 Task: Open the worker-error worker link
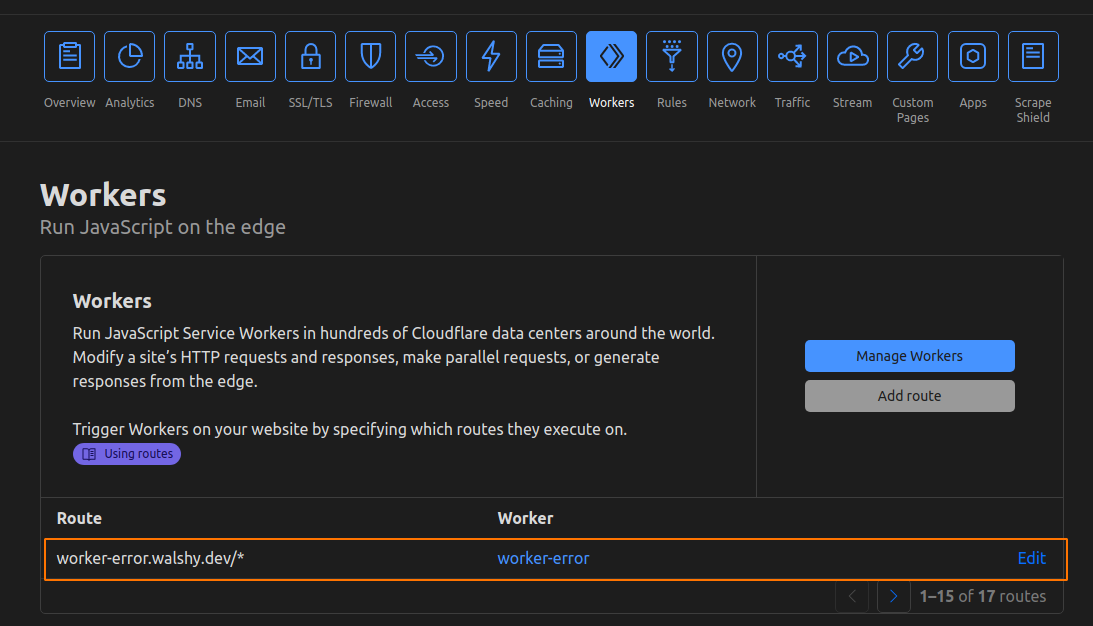(543, 558)
